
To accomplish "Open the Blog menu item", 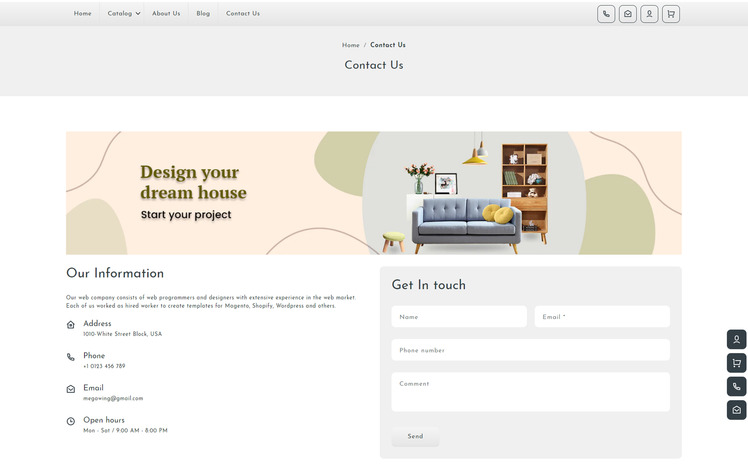I will [x=203, y=13].
